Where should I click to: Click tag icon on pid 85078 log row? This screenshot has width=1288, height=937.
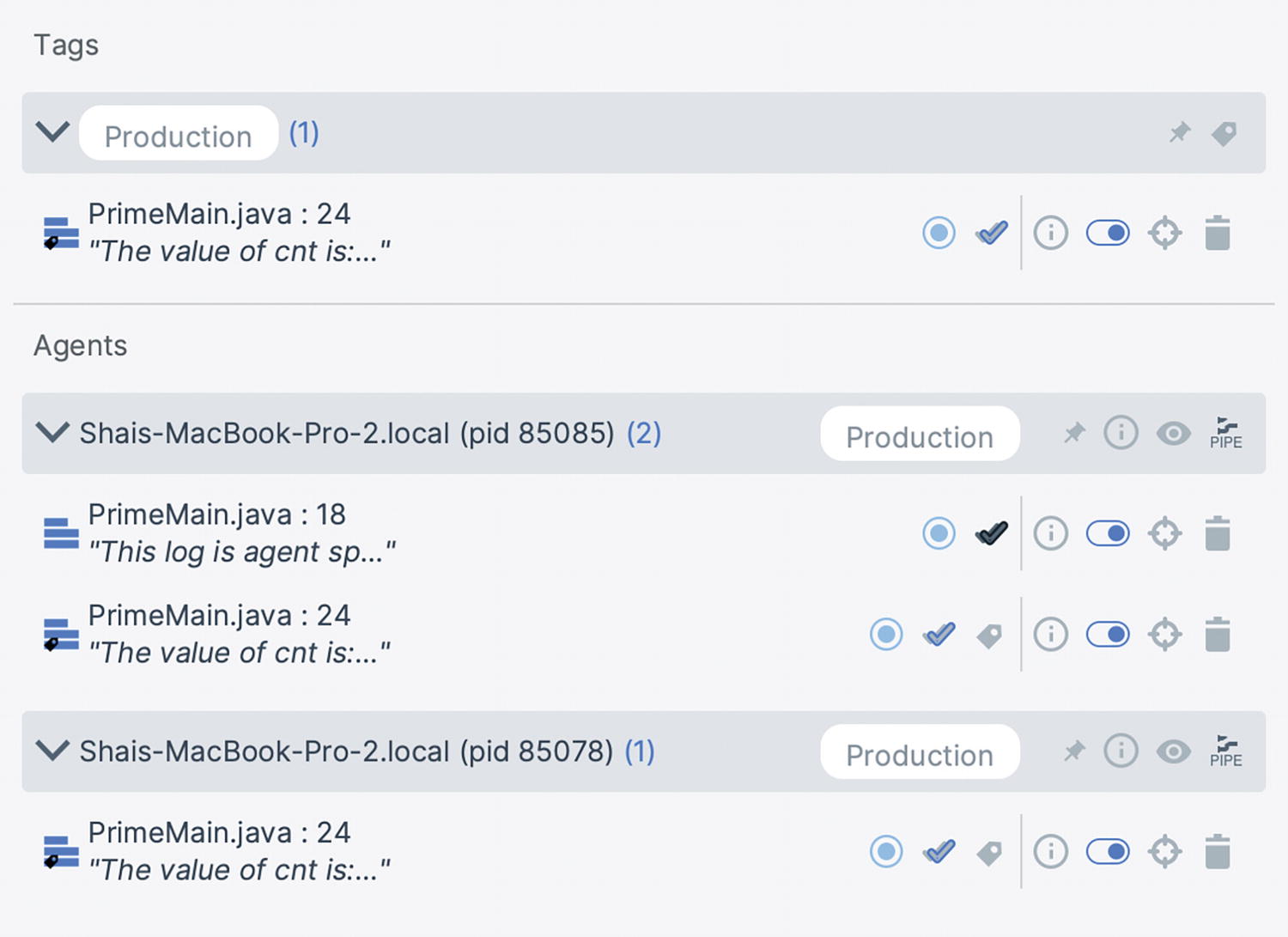(x=989, y=853)
